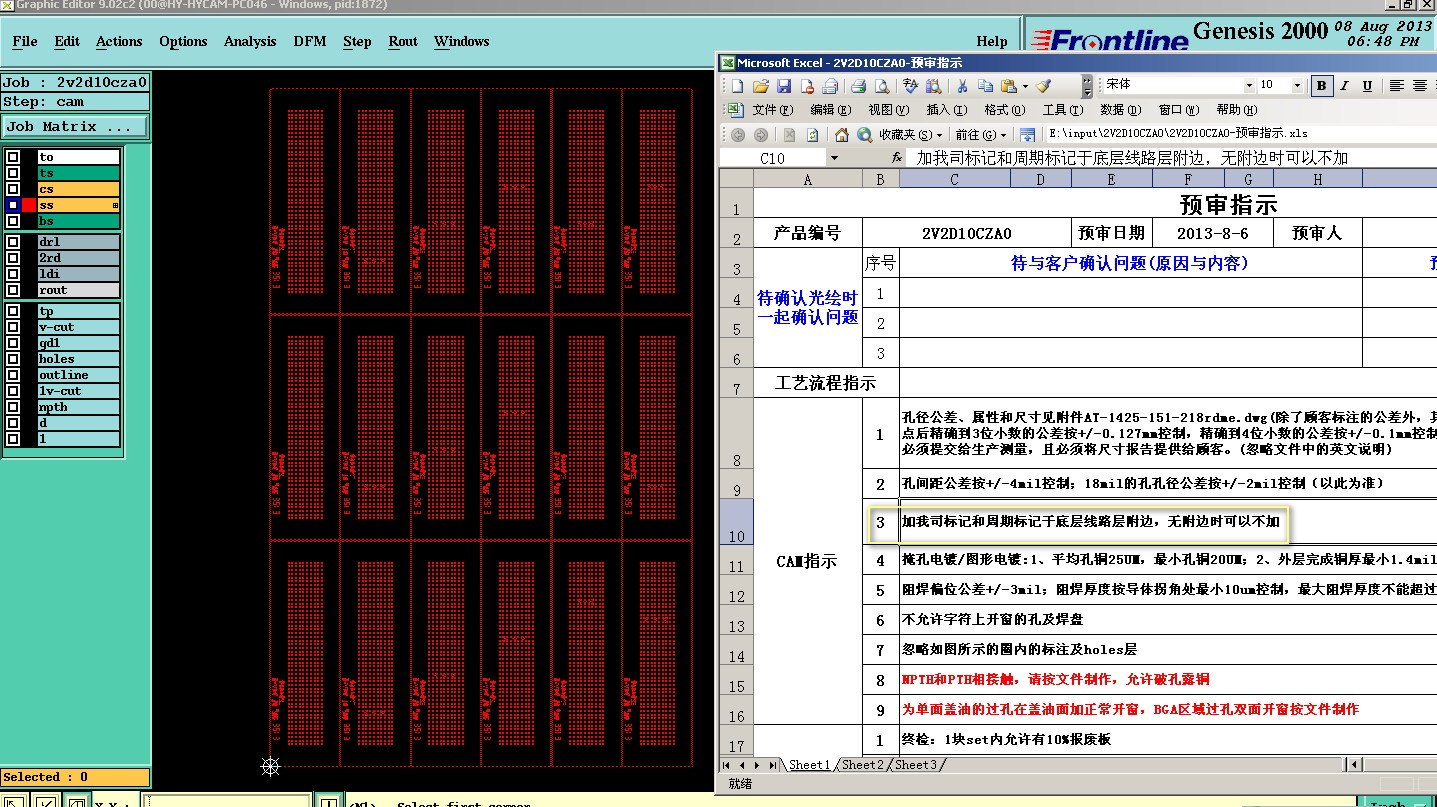The height and width of the screenshot is (807, 1437).
Task: Click the web toolbar Forward arrow
Action: (761, 135)
